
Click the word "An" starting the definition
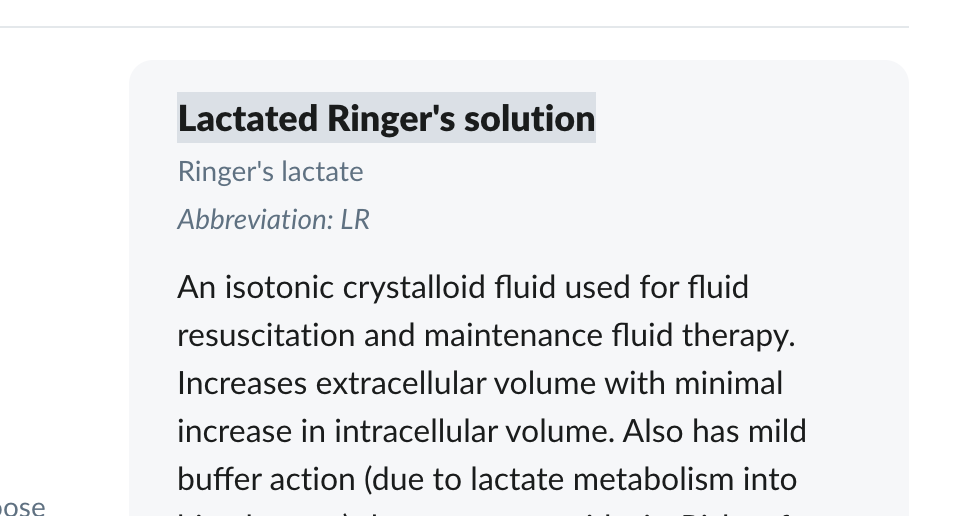[x=194, y=288]
